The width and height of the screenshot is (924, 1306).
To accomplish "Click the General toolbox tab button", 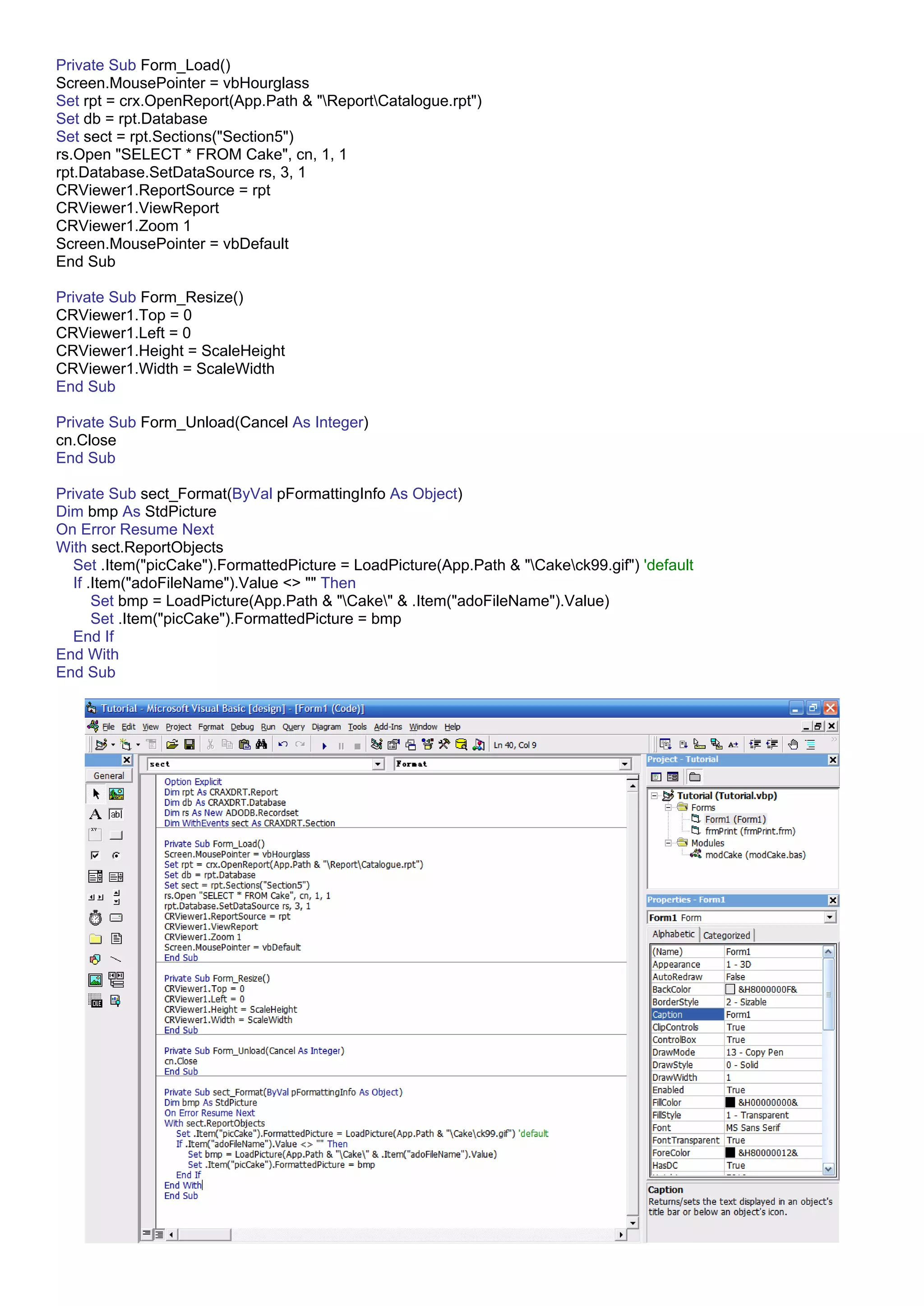I will pos(109,776).
